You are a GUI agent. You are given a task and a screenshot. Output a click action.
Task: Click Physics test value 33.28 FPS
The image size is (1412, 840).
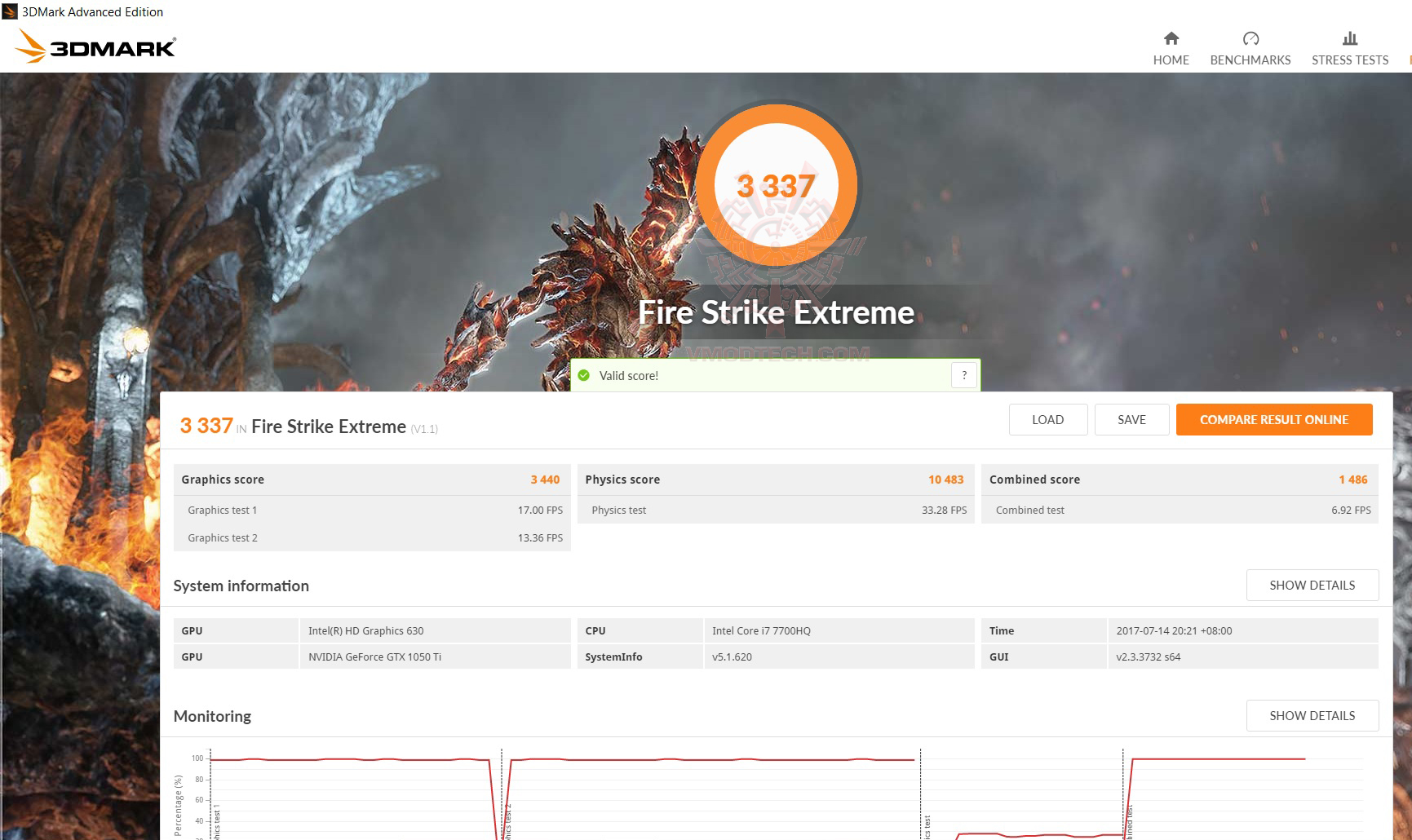point(944,510)
